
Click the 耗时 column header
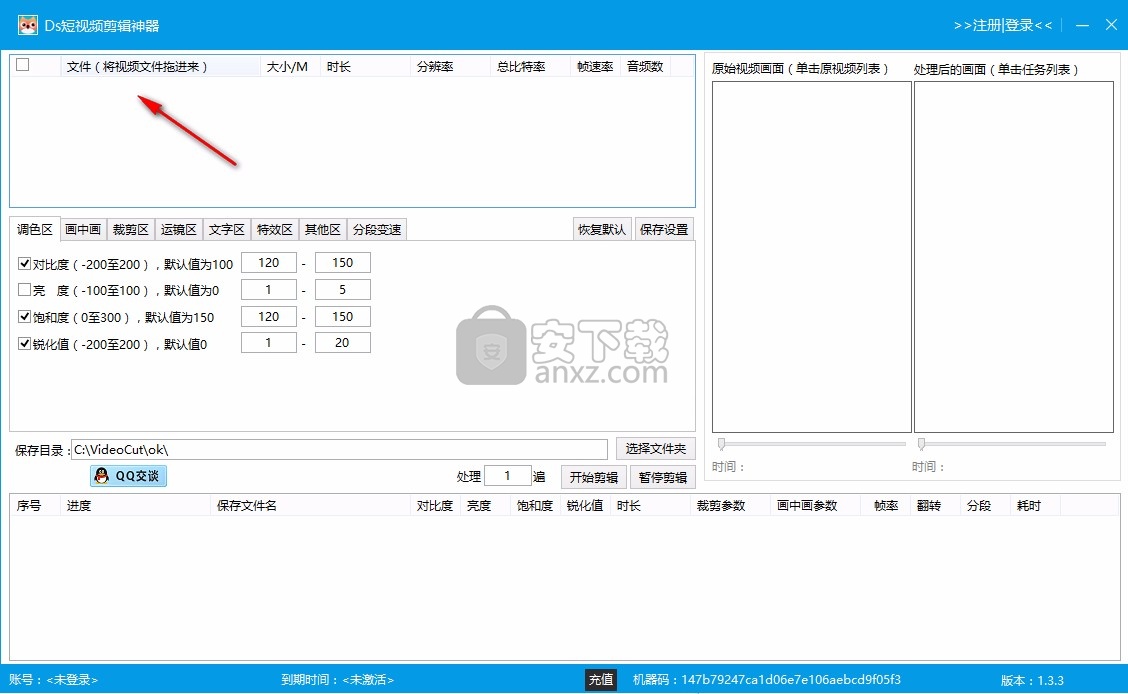(x=1034, y=506)
